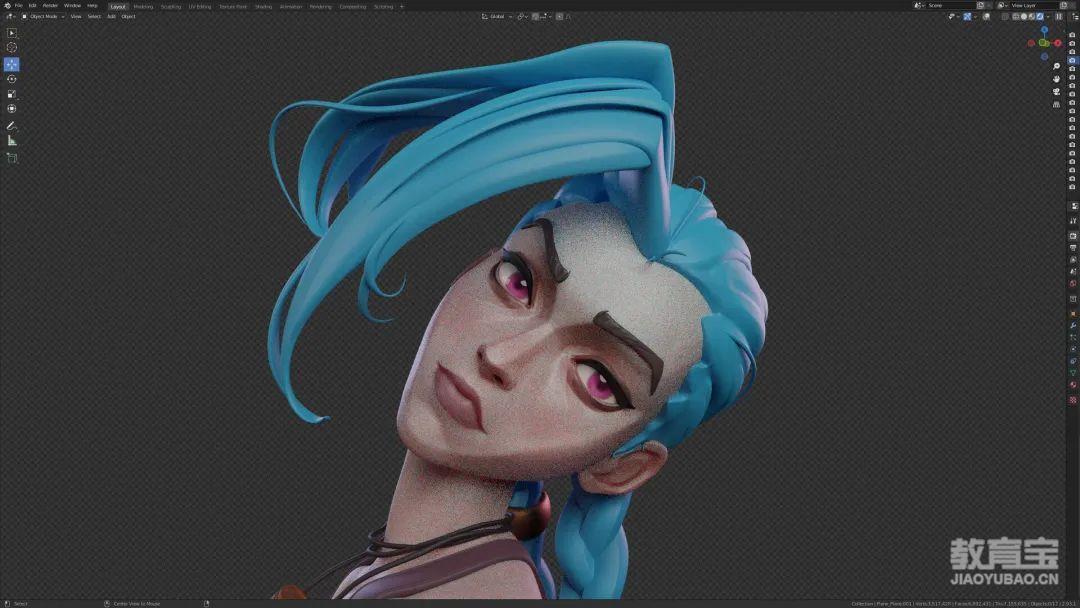The width and height of the screenshot is (1080, 608).
Task: Click the new scene button
Action: point(980,6)
